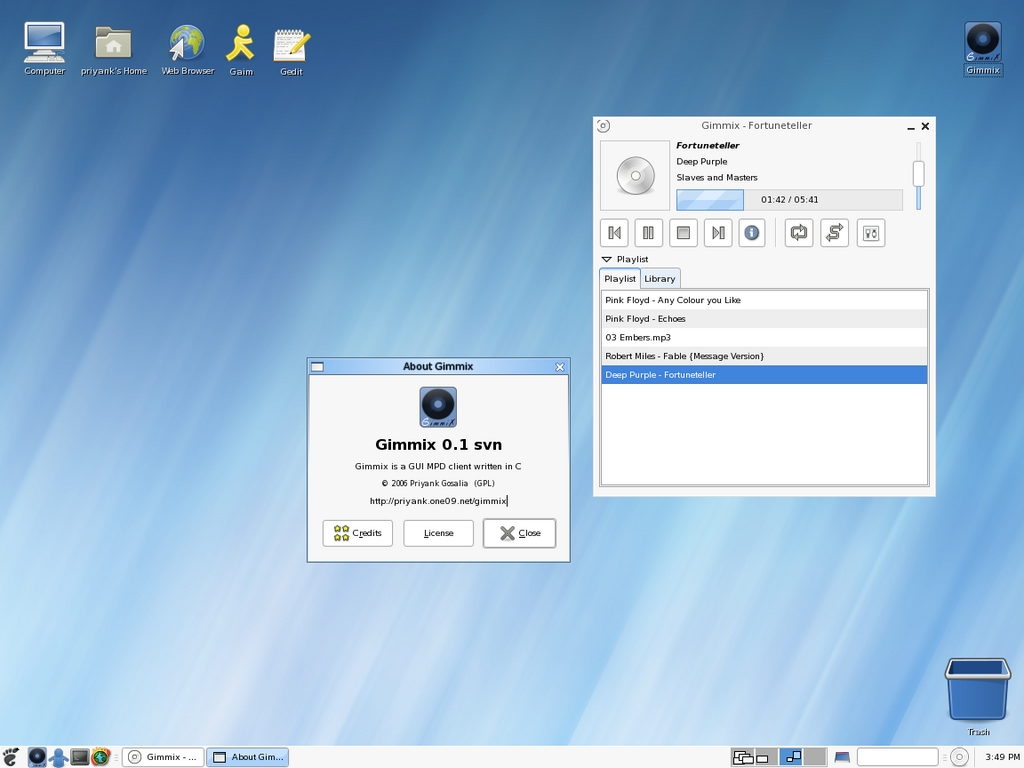Switch to About Gim... taskbar button

pyautogui.click(x=248, y=757)
